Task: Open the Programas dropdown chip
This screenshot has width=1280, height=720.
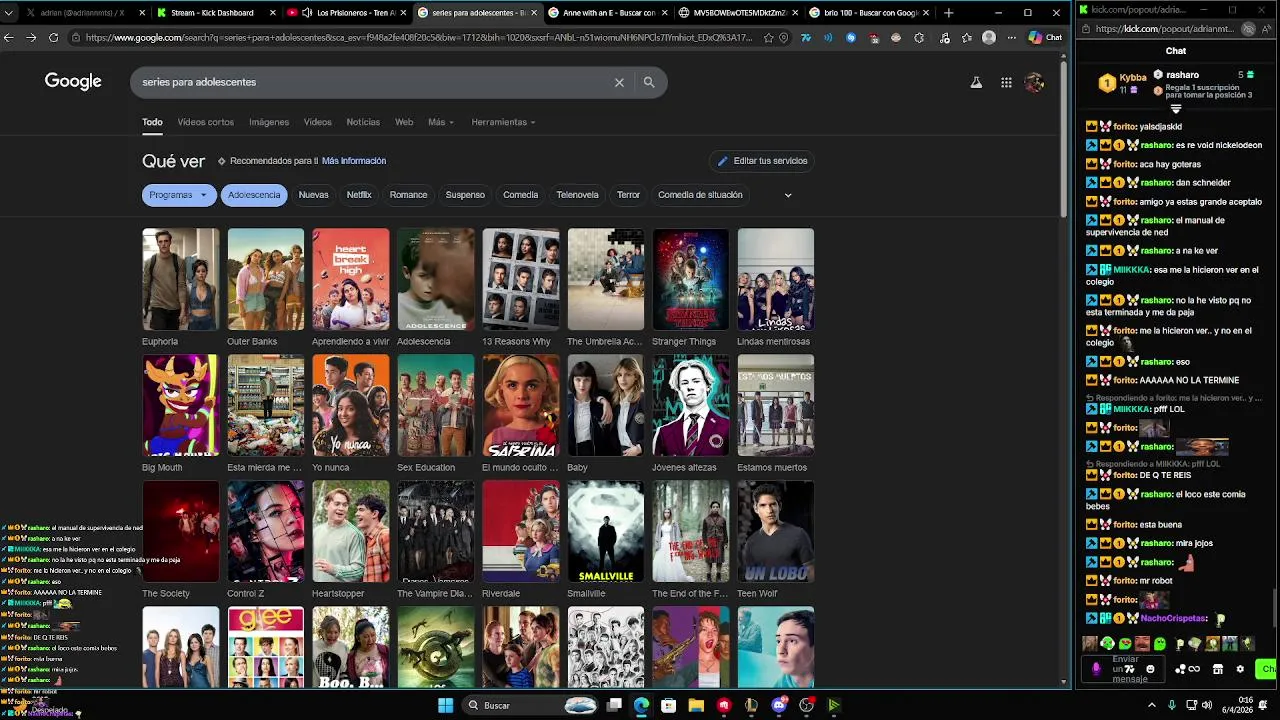Action: [x=179, y=195]
